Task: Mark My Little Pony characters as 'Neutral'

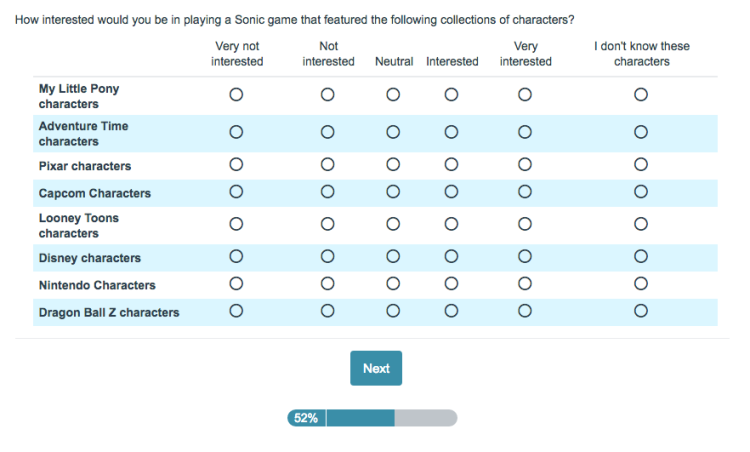Action: (x=393, y=95)
